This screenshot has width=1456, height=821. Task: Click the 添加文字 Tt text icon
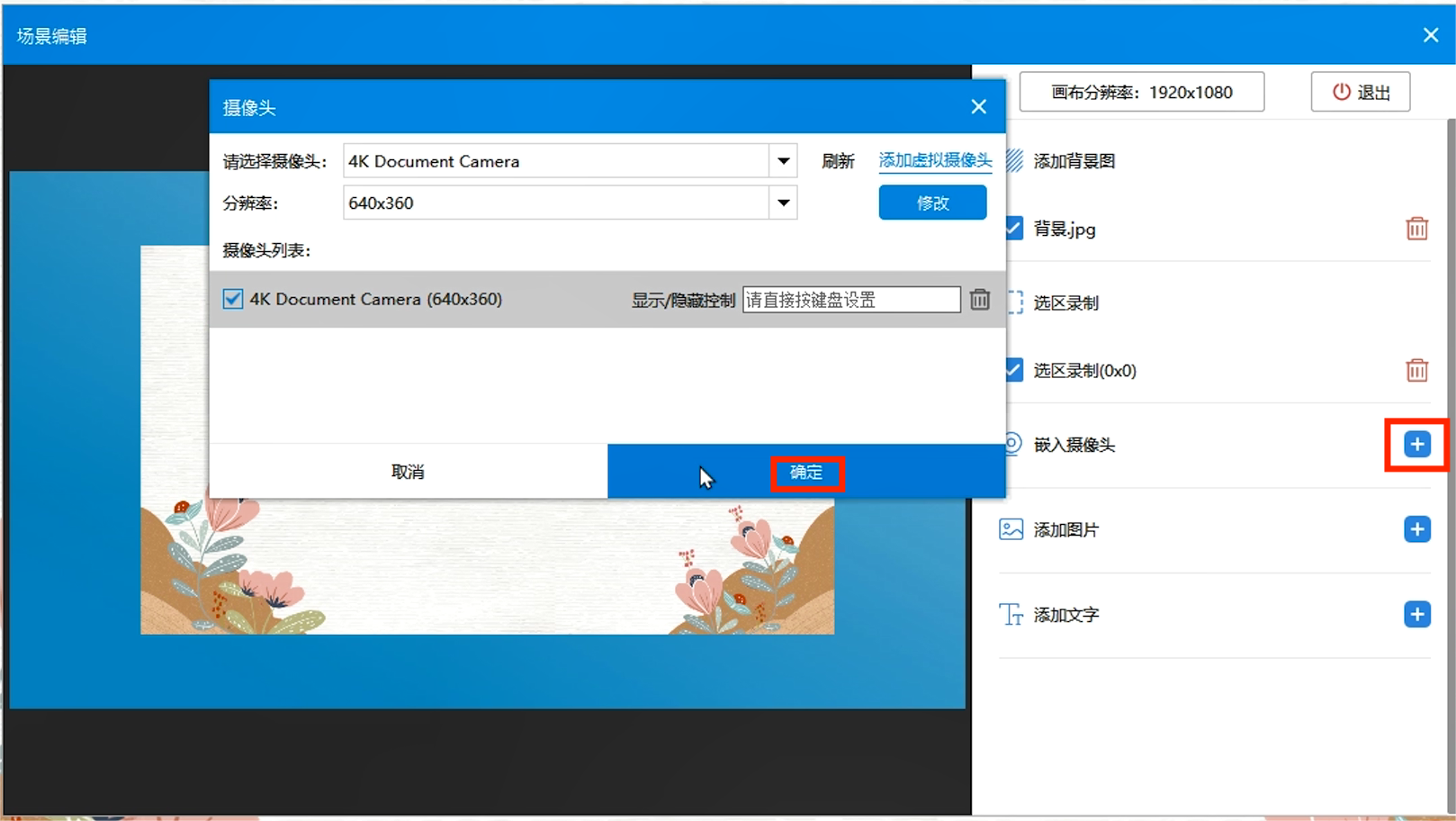tap(1011, 614)
